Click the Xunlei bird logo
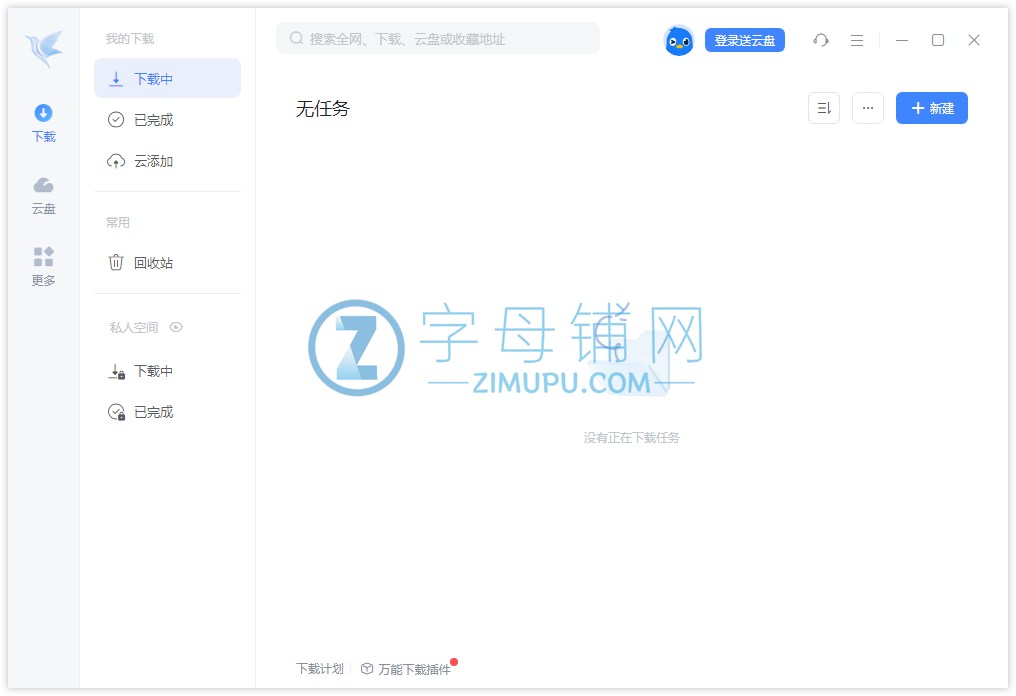Viewport: 1016px width, 696px height. pos(44,48)
